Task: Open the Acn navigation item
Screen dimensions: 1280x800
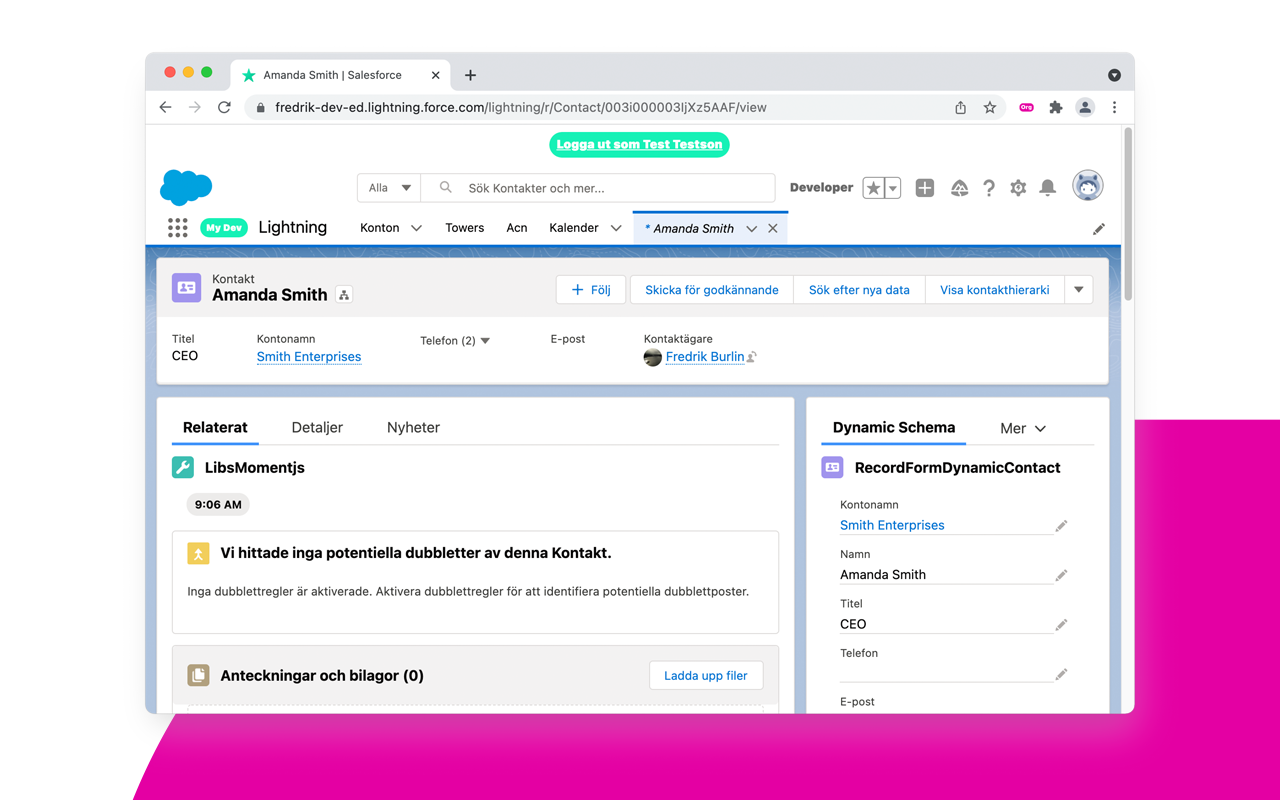Action: point(517,228)
